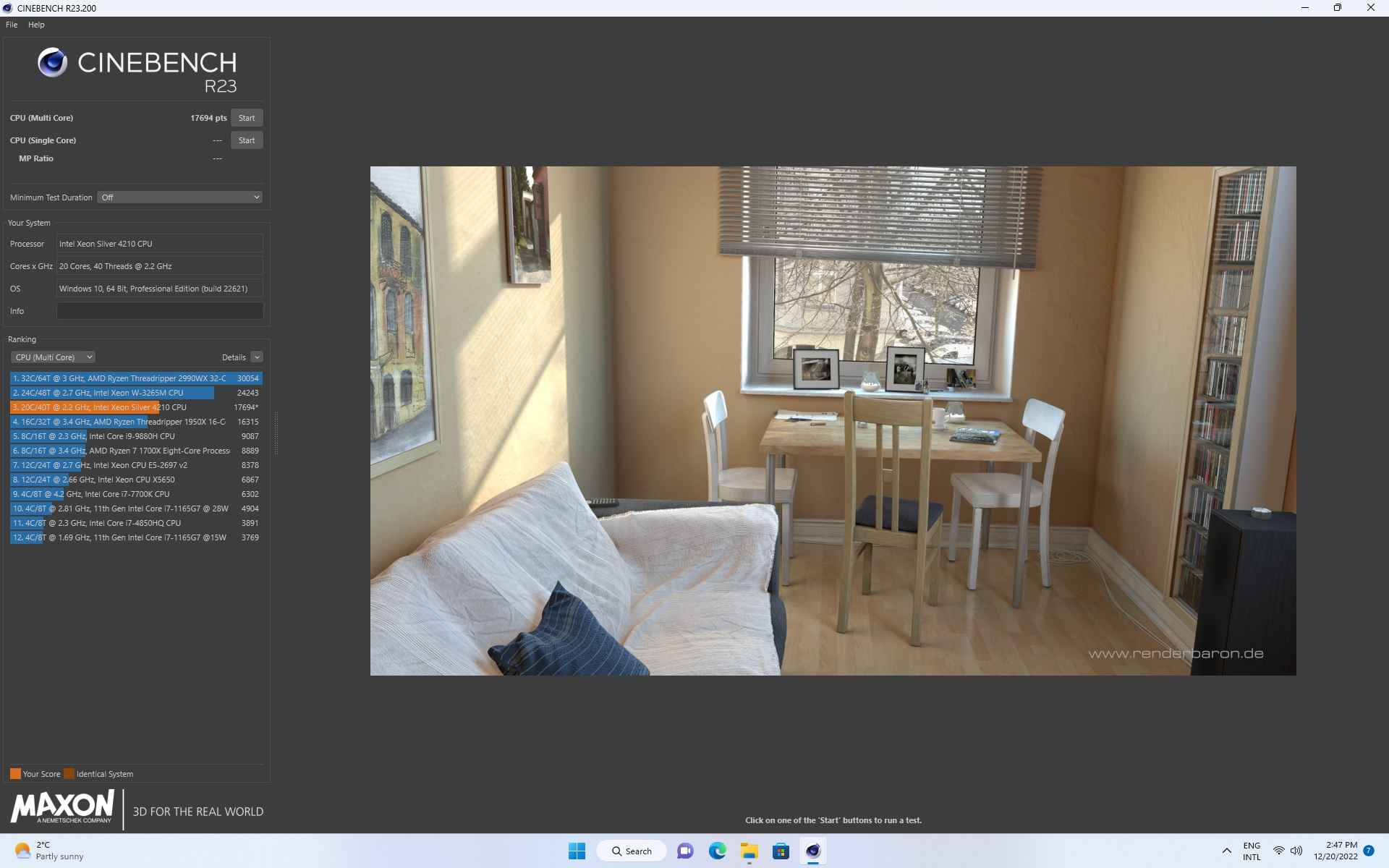Screen dimensions: 1389x868
Task: Open File menu in Cinebench
Action: tap(12, 24)
